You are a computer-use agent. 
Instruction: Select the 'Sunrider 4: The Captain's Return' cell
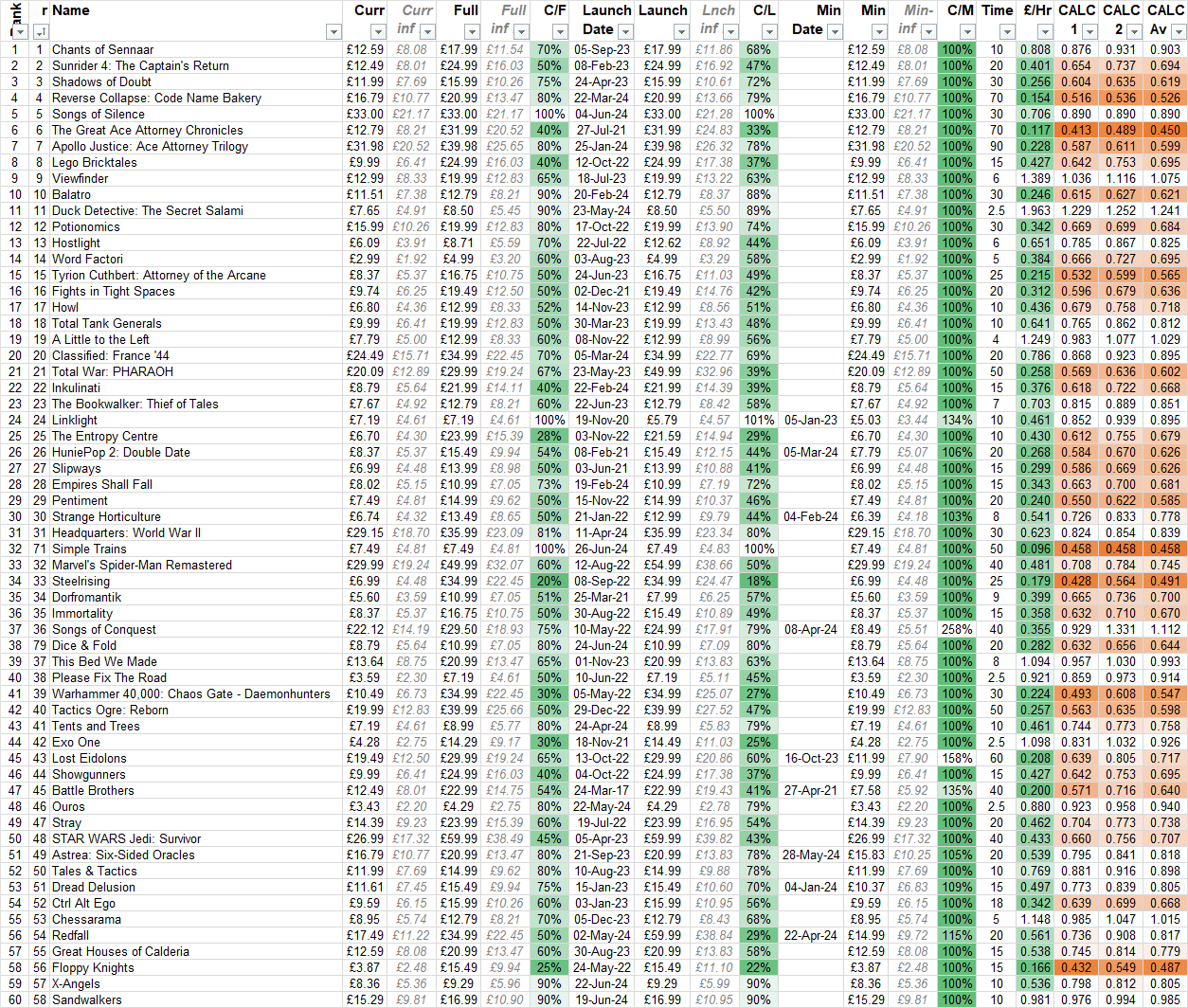click(196, 65)
